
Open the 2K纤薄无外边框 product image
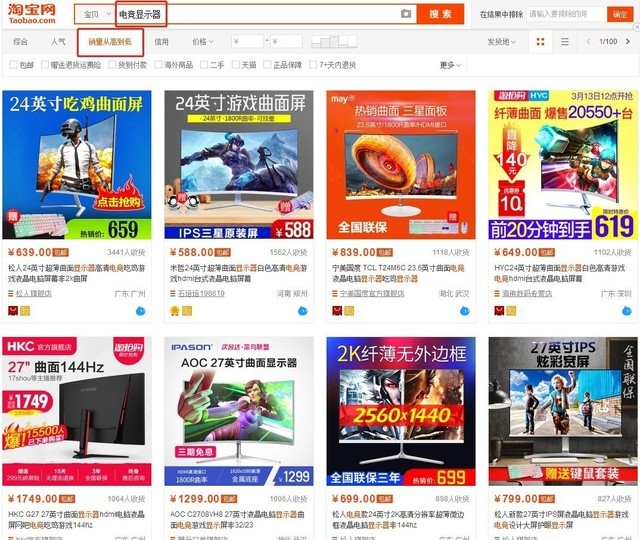point(401,411)
